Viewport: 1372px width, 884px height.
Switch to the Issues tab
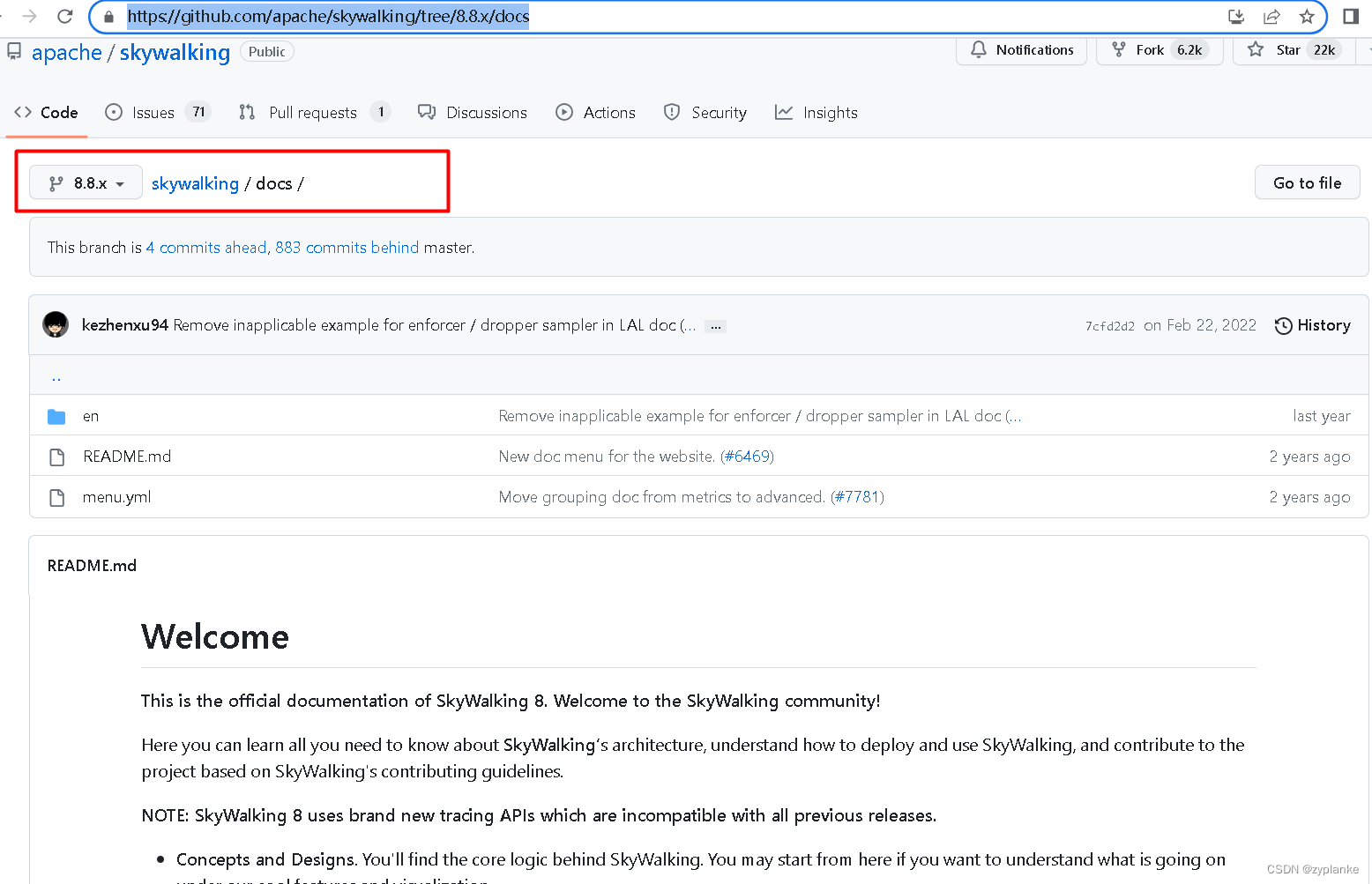pyautogui.click(x=153, y=112)
